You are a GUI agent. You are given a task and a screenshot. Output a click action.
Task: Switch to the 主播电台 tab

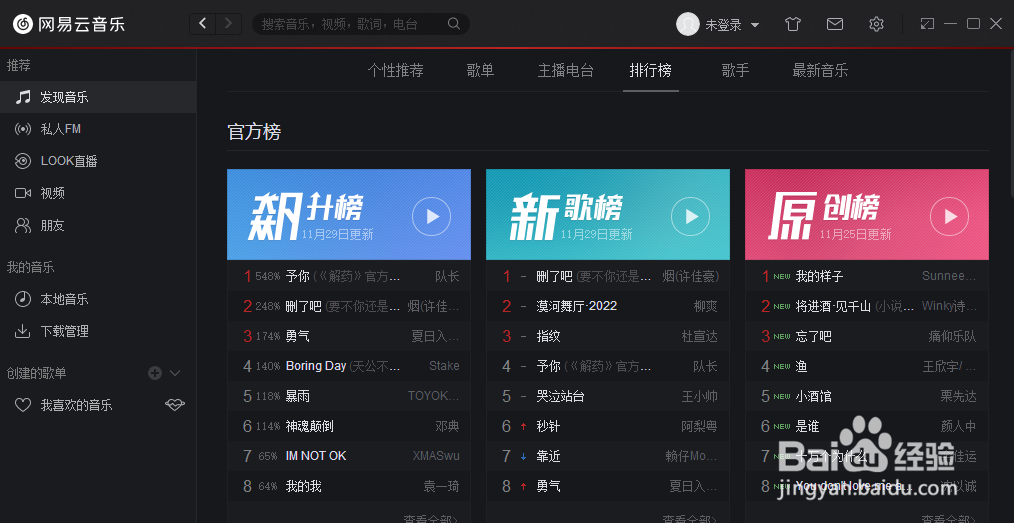click(566, 70)
